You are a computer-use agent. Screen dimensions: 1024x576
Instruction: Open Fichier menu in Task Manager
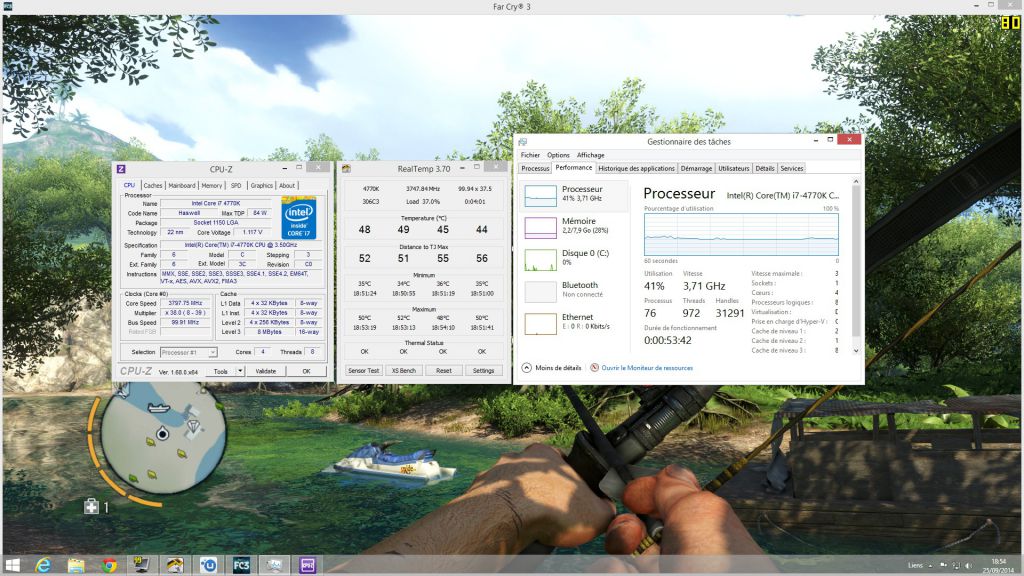tap(530, 155)
